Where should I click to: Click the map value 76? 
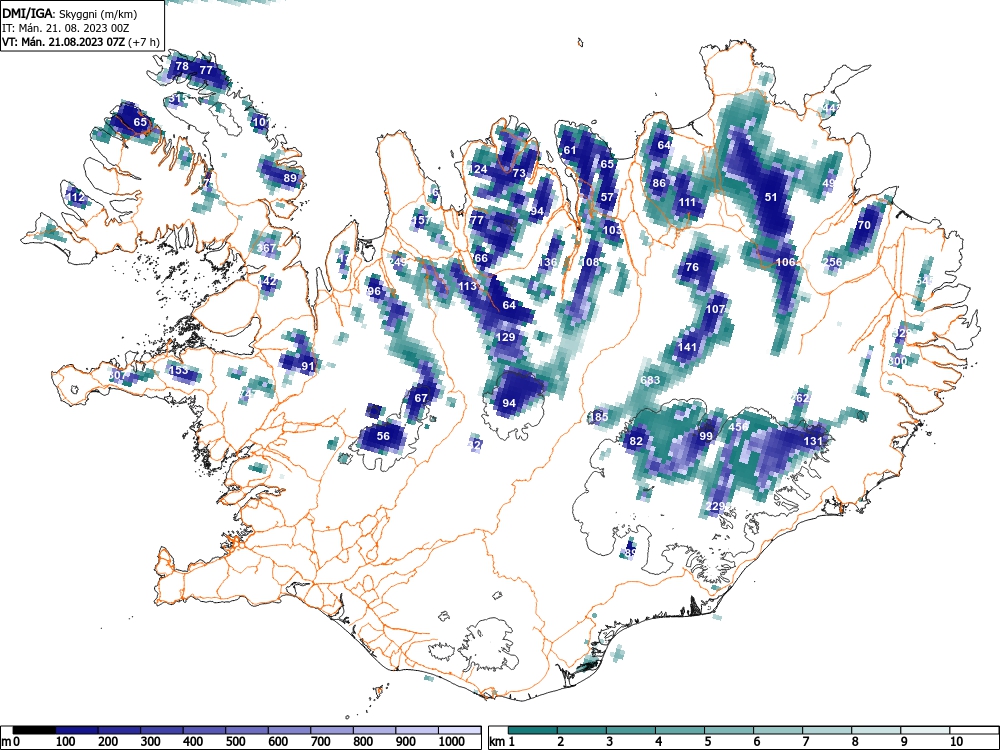[692, 267]
